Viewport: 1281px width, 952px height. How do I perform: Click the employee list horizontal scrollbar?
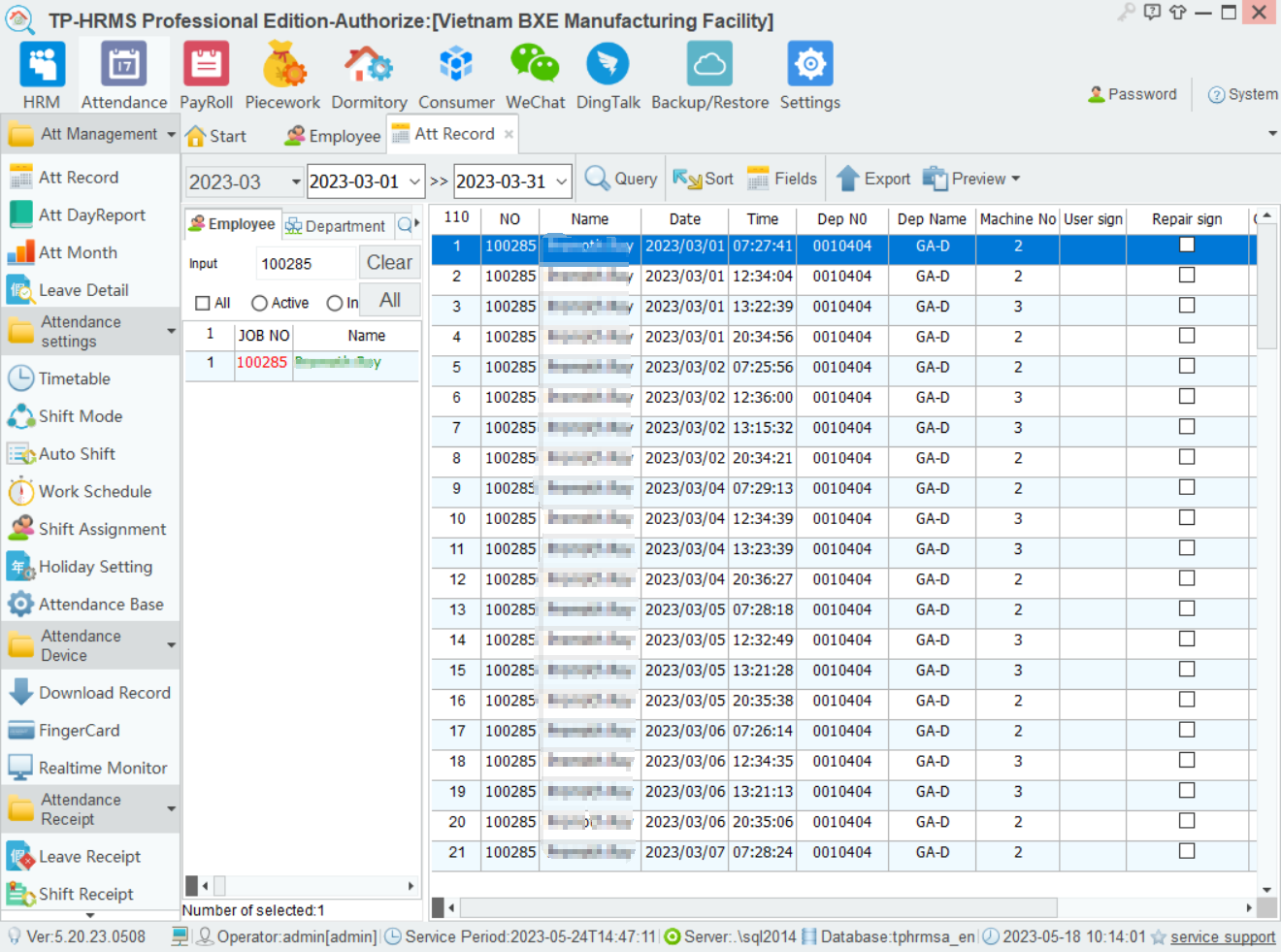[219, 885]
